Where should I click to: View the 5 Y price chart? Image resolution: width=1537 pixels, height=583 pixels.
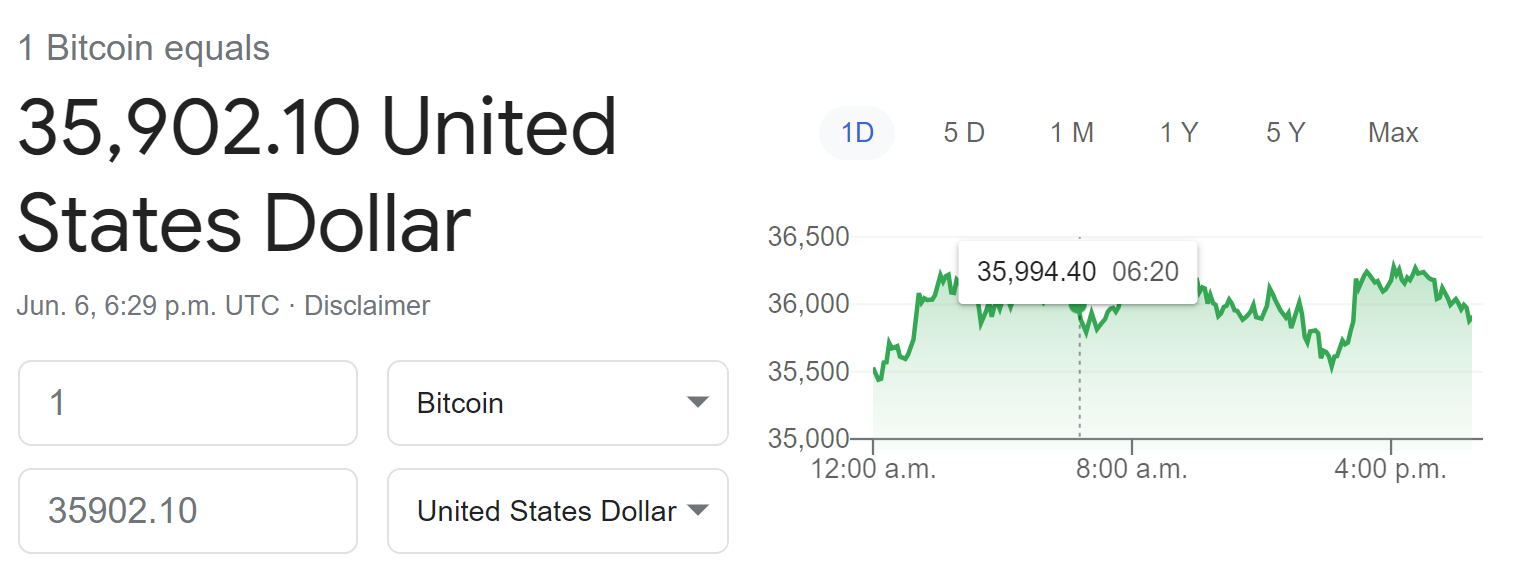(1286, 133)
